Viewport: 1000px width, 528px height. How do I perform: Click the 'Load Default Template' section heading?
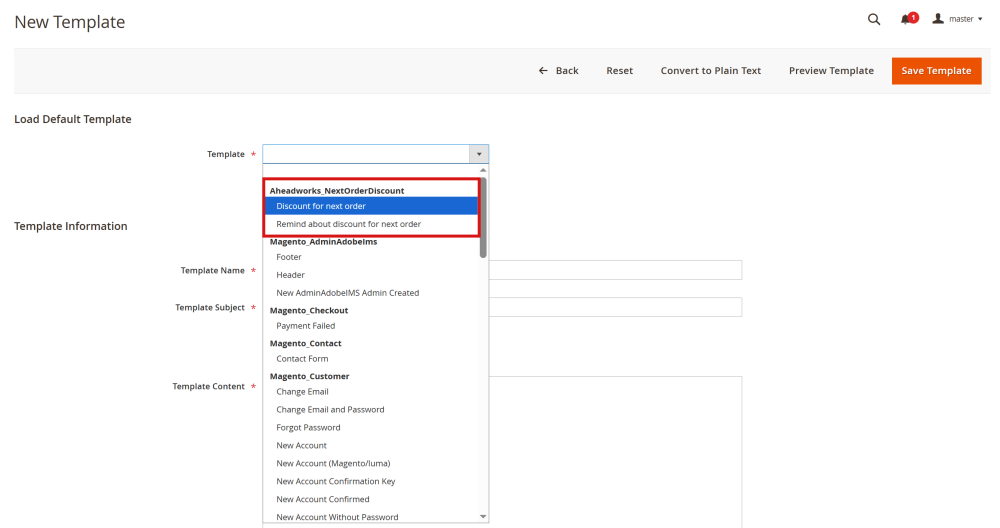(73, 119)
